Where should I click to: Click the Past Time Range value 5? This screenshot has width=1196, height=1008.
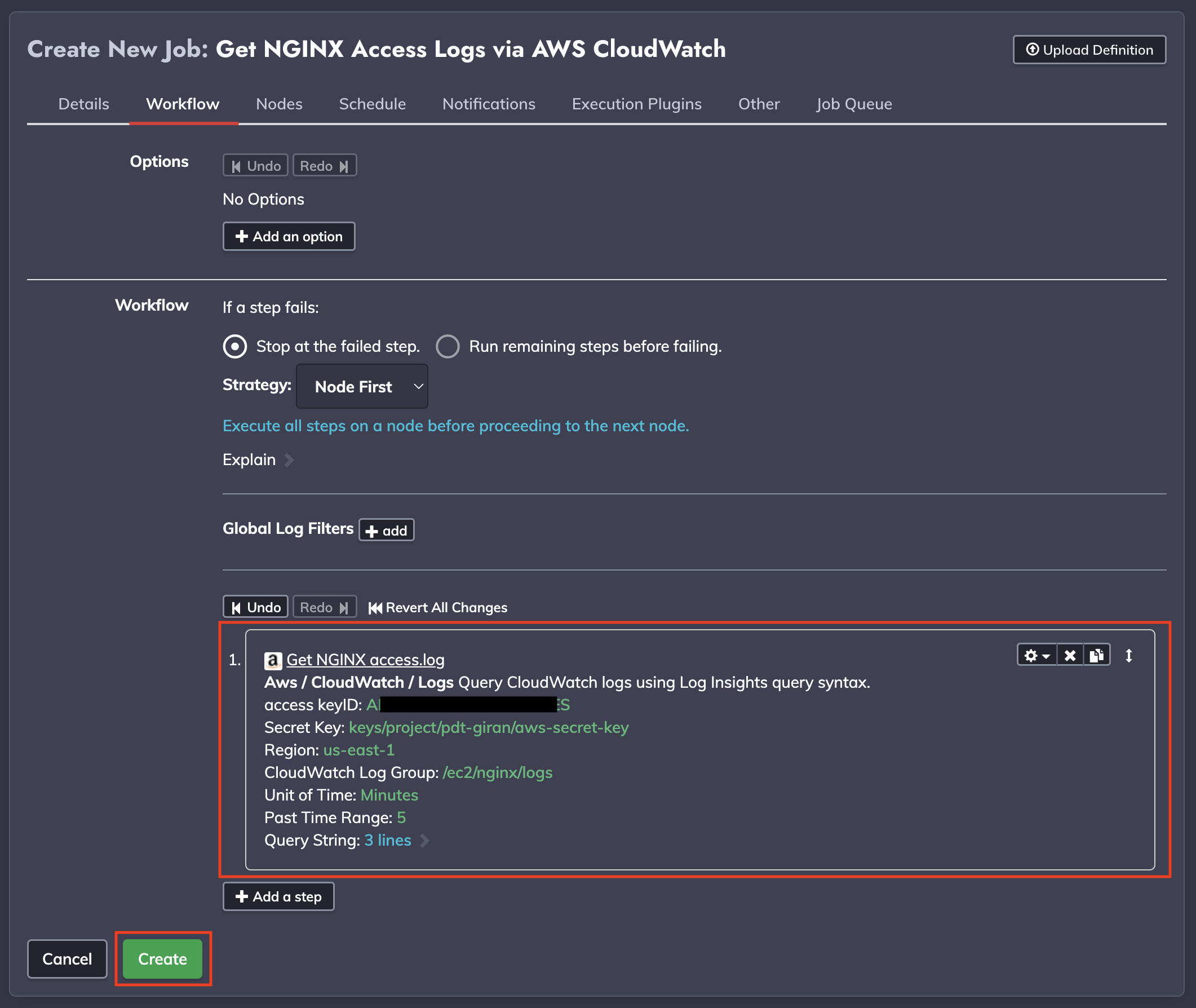401,817
